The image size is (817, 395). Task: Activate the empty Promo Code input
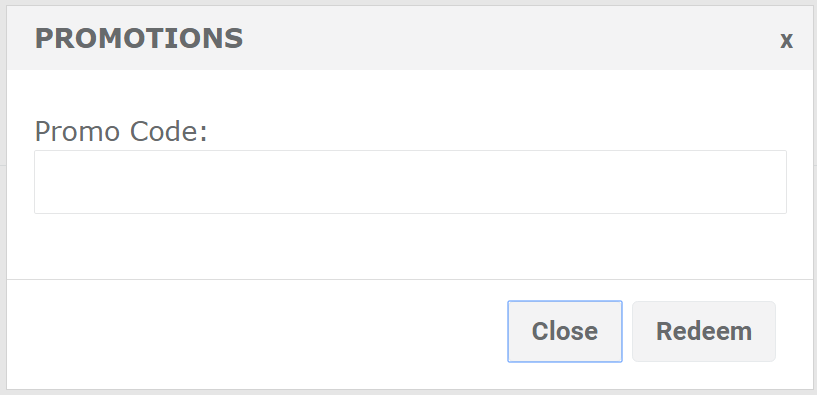point(410,182)
